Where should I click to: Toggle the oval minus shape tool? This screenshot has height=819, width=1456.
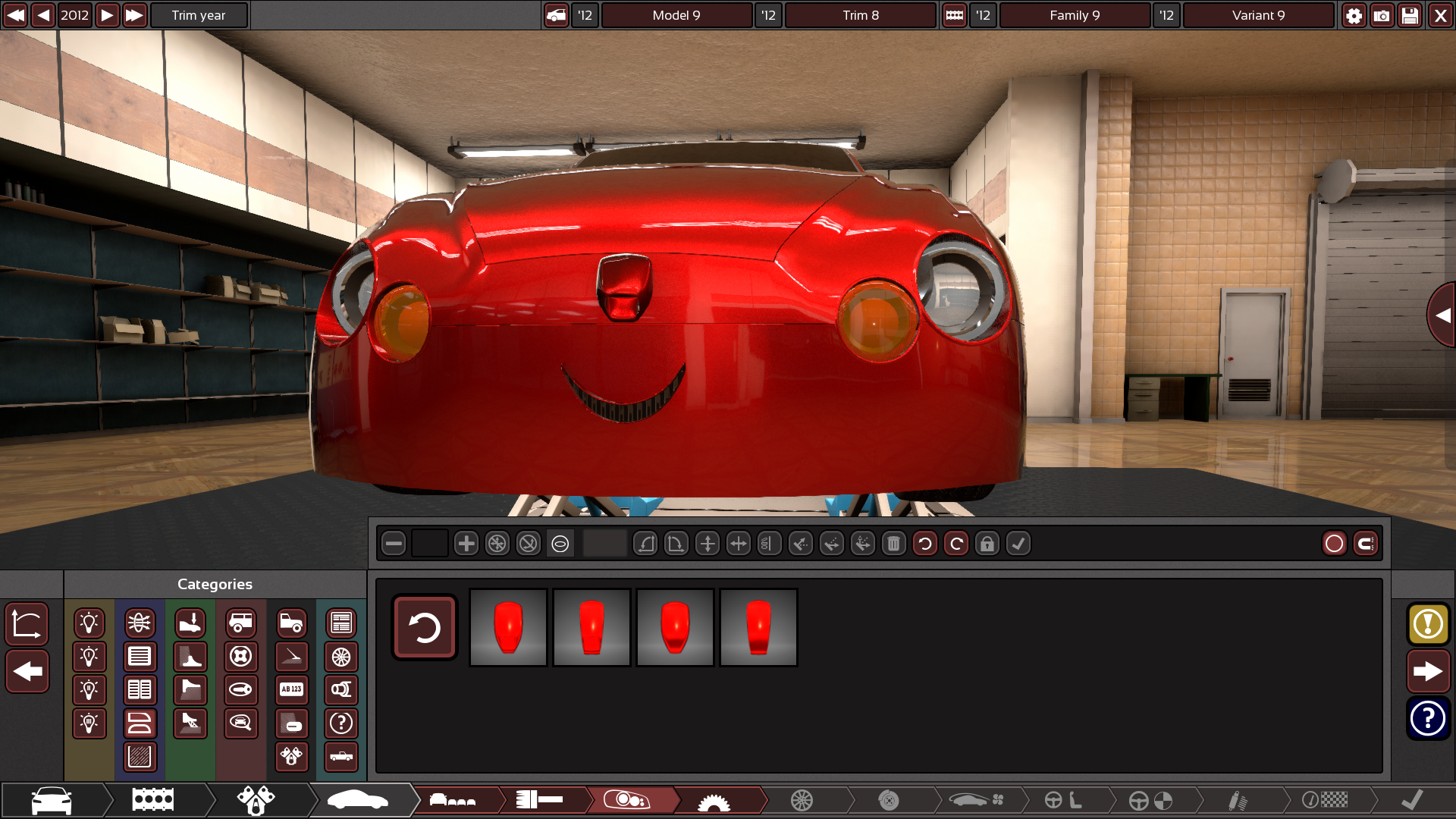pos(560,544)
